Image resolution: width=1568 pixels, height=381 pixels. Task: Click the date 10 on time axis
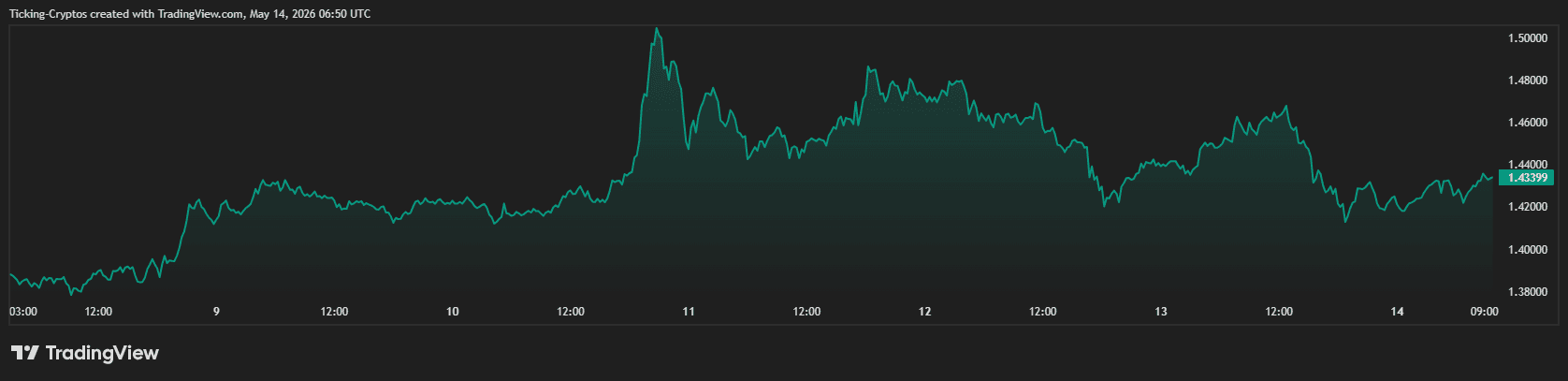click(x=453, y=312)
